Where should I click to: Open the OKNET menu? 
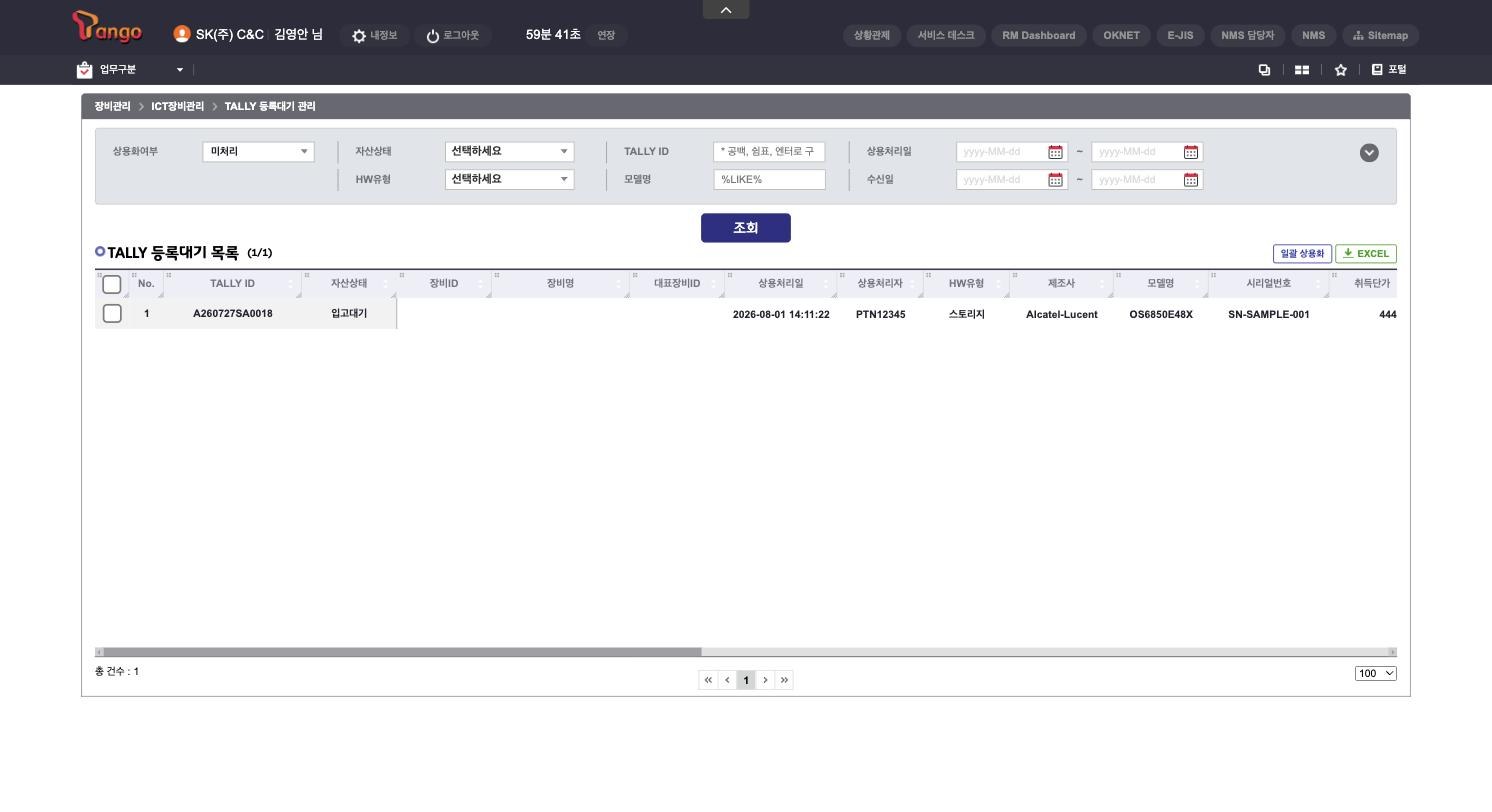(1121, 35)
